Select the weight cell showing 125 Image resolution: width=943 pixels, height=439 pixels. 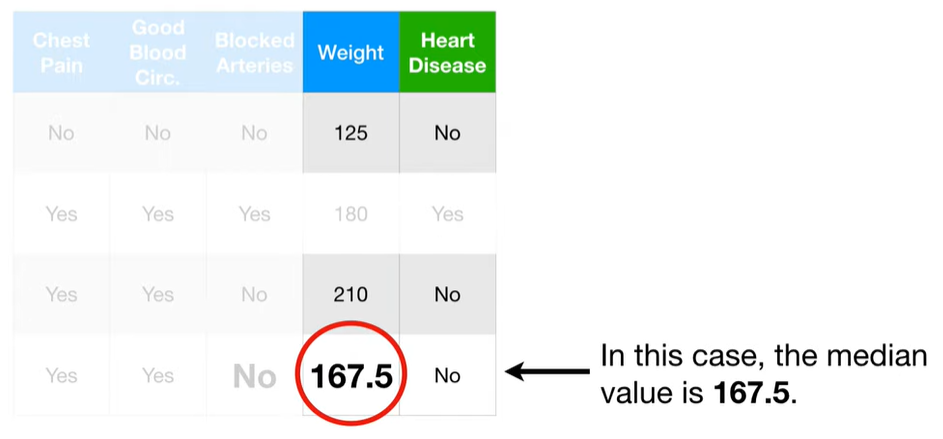point(351,133)
